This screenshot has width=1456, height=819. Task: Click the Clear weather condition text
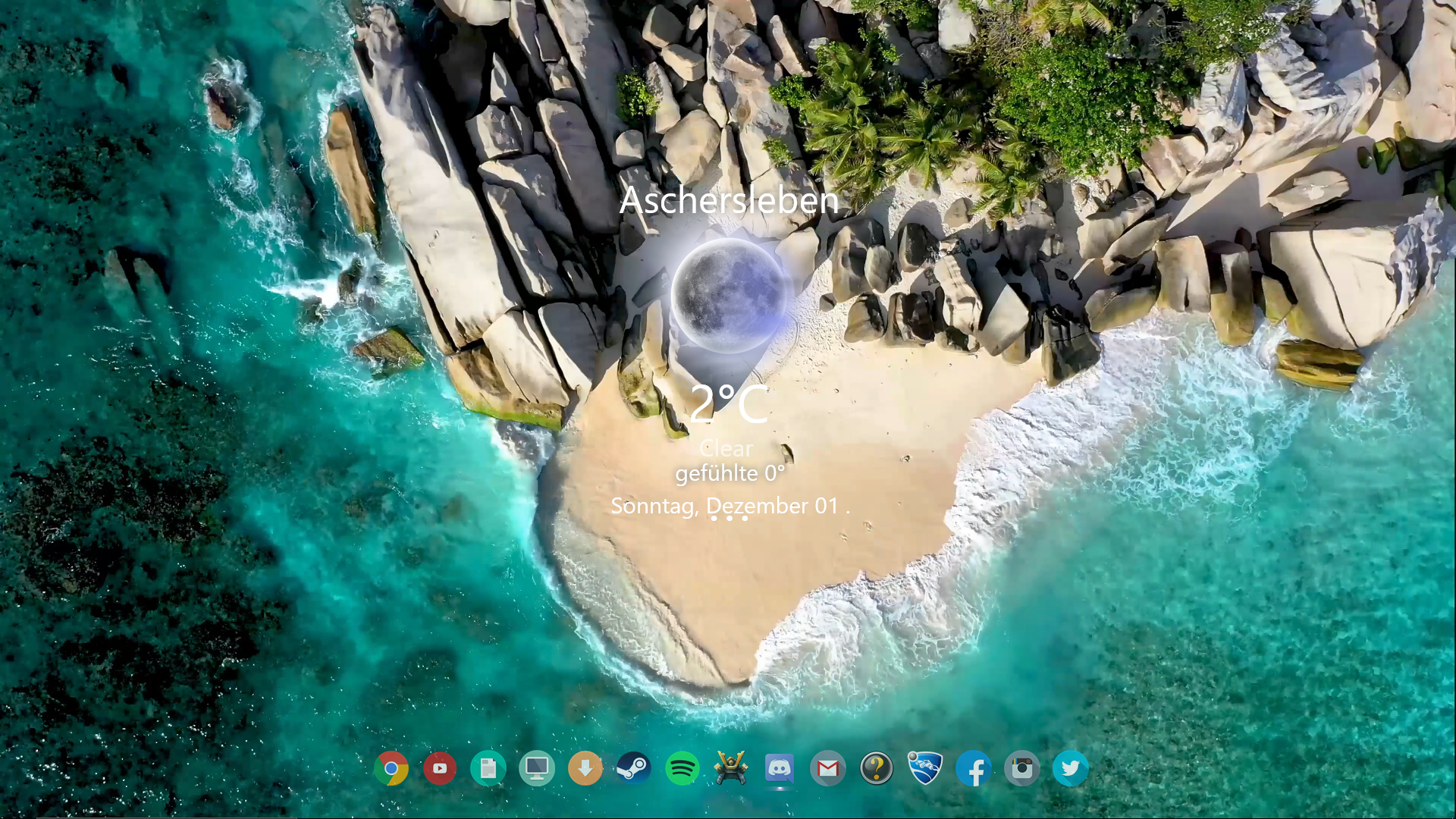coord(726,448)
